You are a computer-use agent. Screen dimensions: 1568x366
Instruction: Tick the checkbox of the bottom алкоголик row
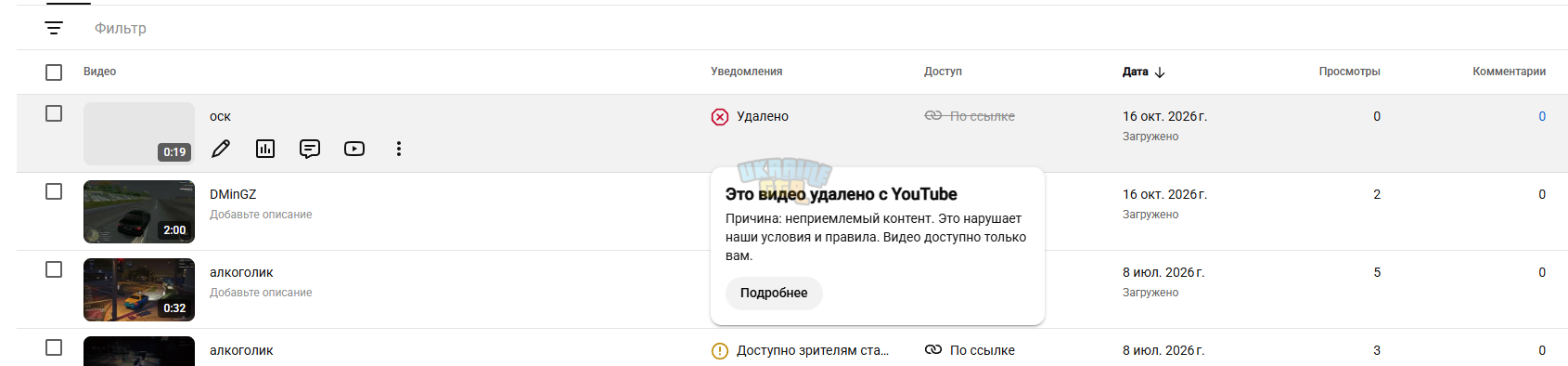coord(54,347)
